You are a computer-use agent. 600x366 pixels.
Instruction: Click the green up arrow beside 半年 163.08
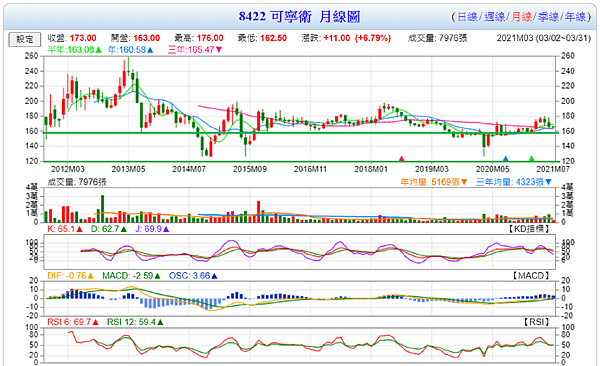[x=99, y=50]
